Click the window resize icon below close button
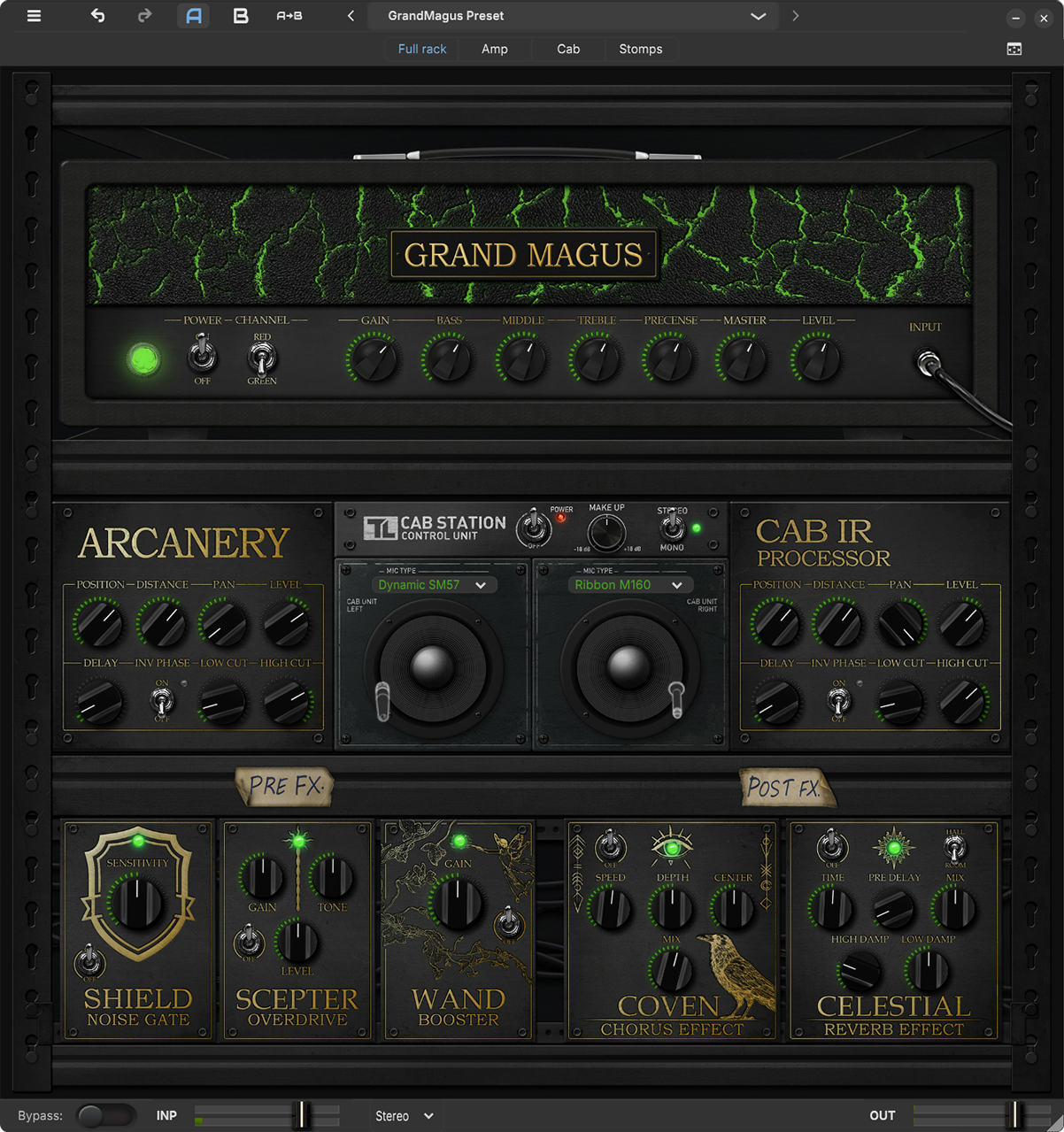Image resolution: width=1064 pixels, height=1132 pixels. pos(1014,49)
